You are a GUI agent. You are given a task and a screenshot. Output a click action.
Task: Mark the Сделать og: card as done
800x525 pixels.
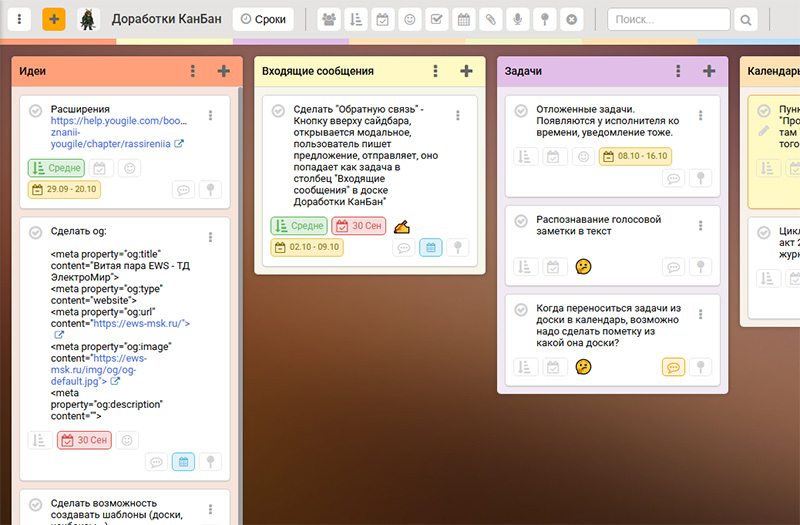[35, 233]
